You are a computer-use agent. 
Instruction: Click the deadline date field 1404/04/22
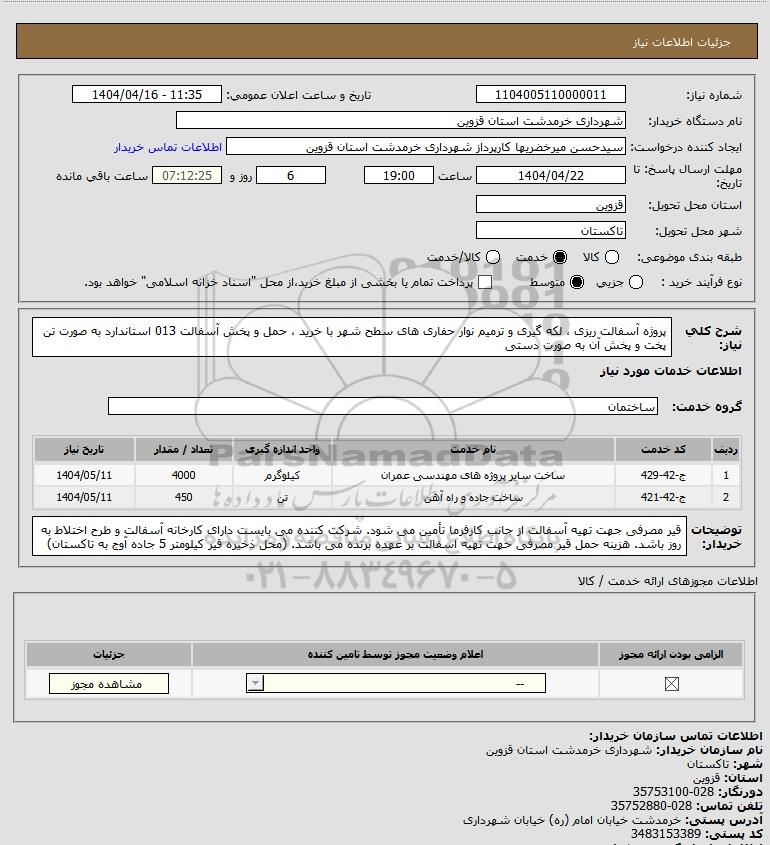[x=551, y=176]
